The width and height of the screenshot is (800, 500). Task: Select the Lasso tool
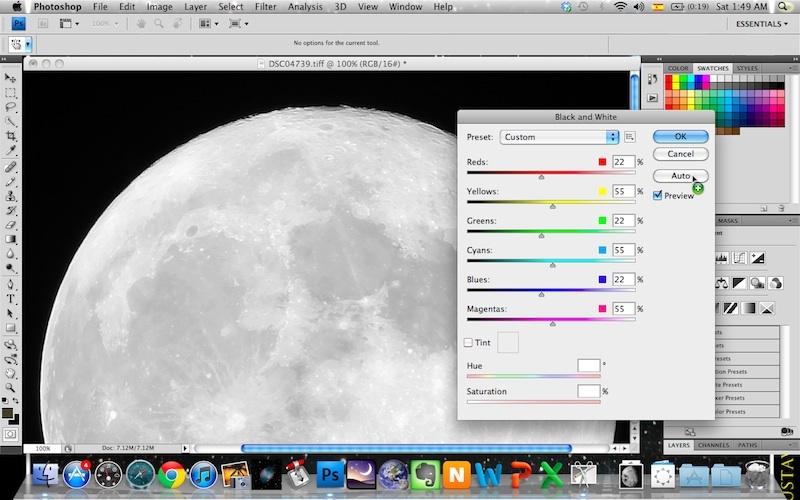tap(11, 106)
